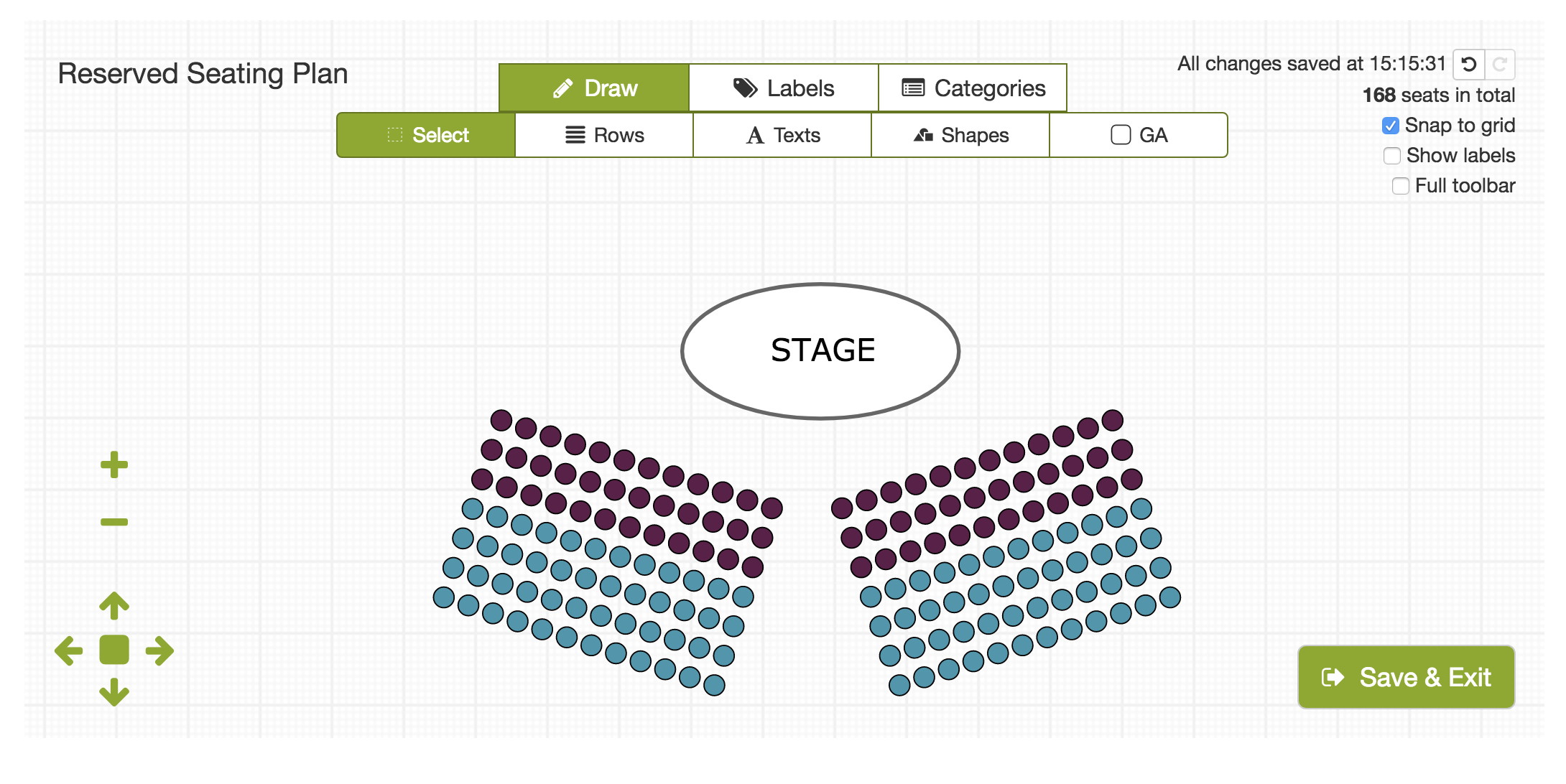Switch to the Labels tab
Viewport: 1566px width, 784px height.
point(784,88)
